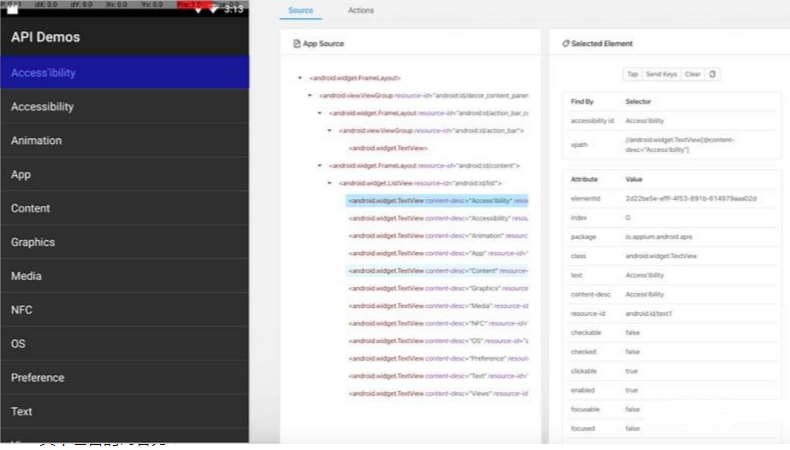Click the Send Keys button

pyautogui.click(x=661, y=74)
